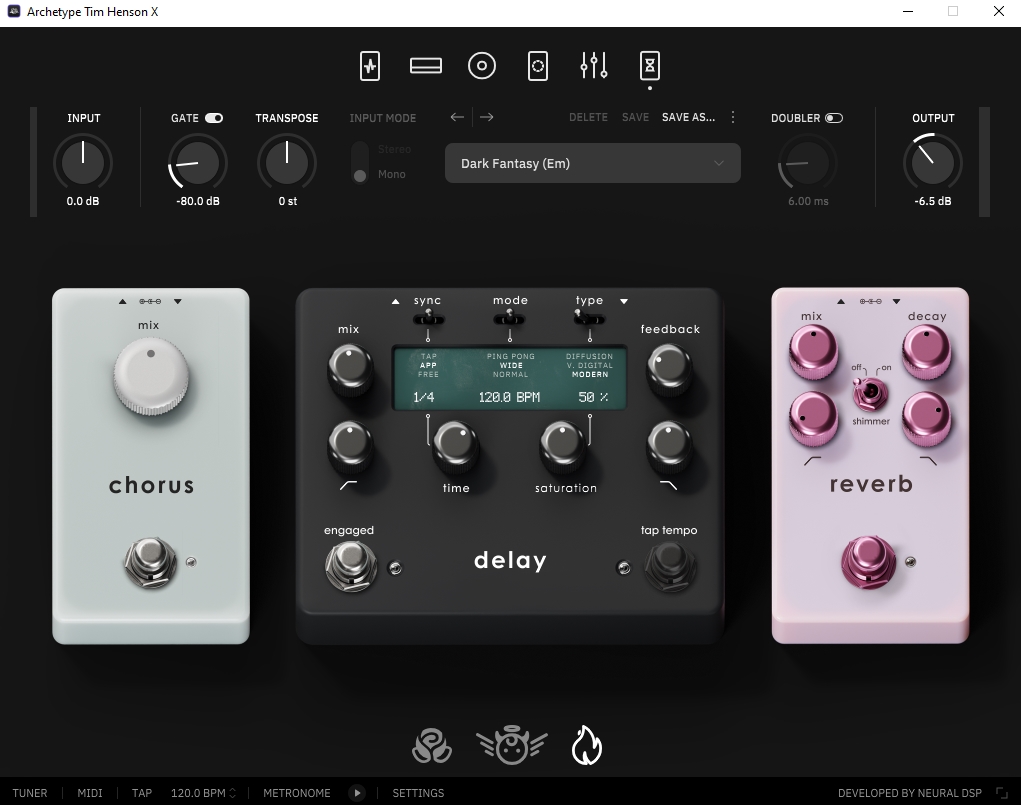Flip the delay type switch

click(x=589, y=318)
